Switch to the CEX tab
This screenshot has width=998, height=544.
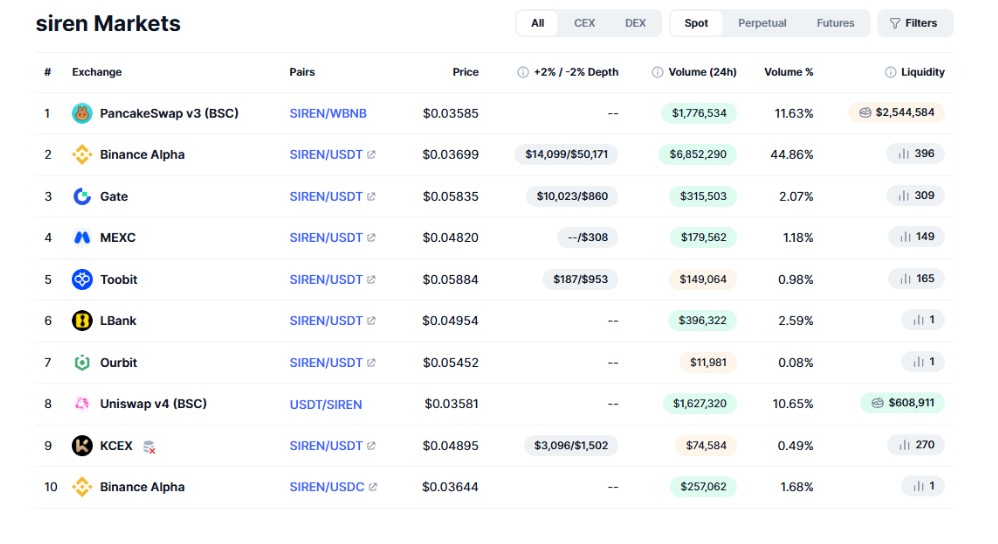pos(584,23)
